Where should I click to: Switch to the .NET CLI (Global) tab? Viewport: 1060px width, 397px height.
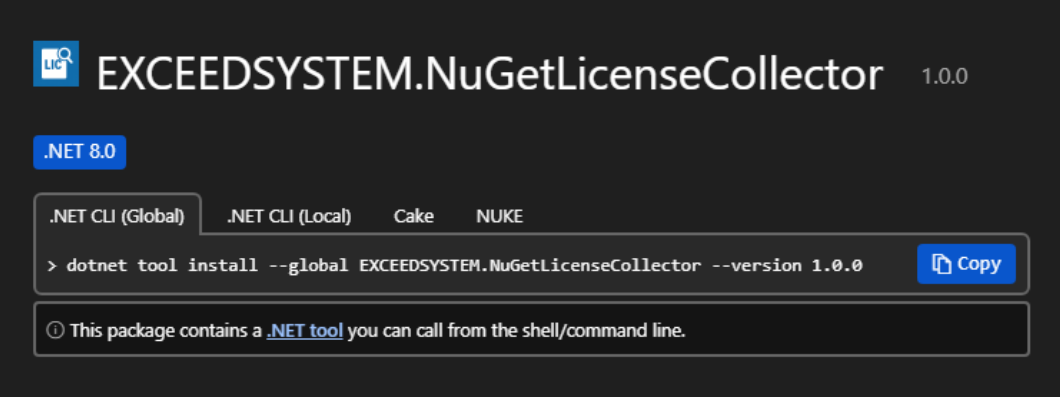click(117, 216)
